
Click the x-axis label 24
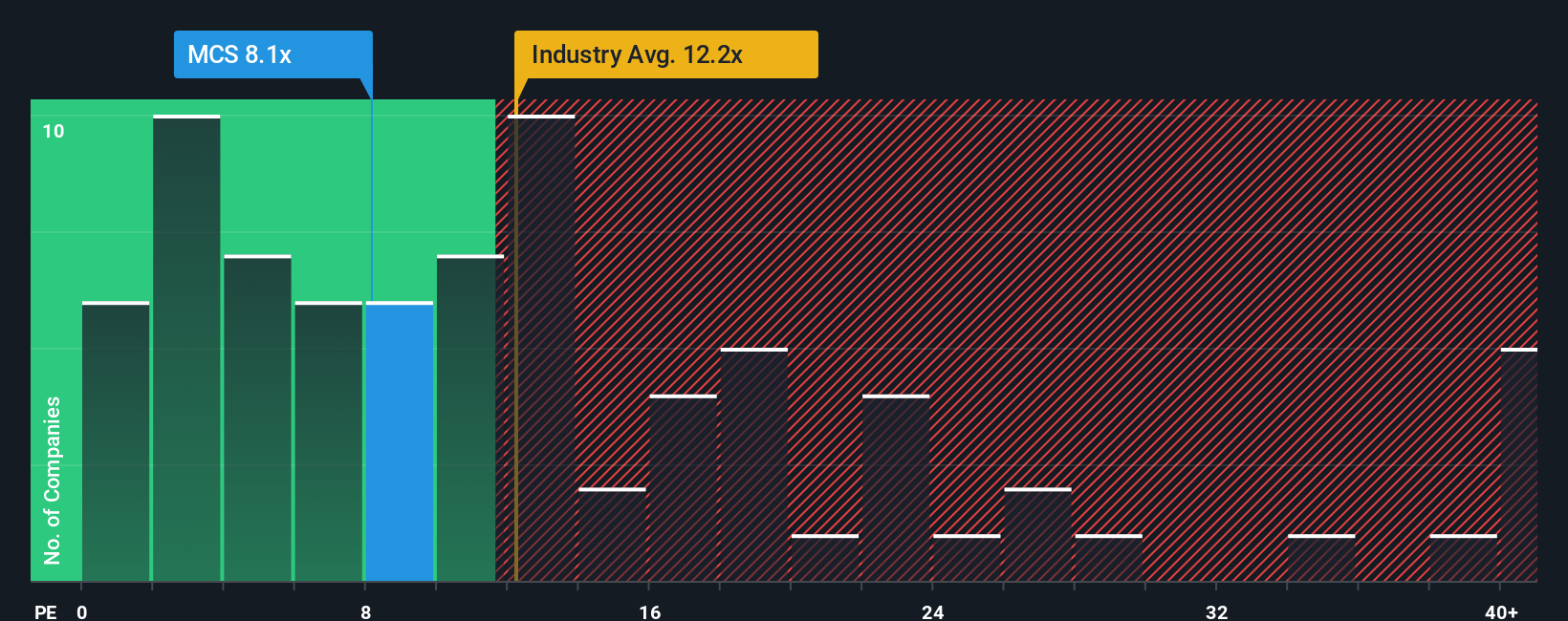click(x=933, y=611)
